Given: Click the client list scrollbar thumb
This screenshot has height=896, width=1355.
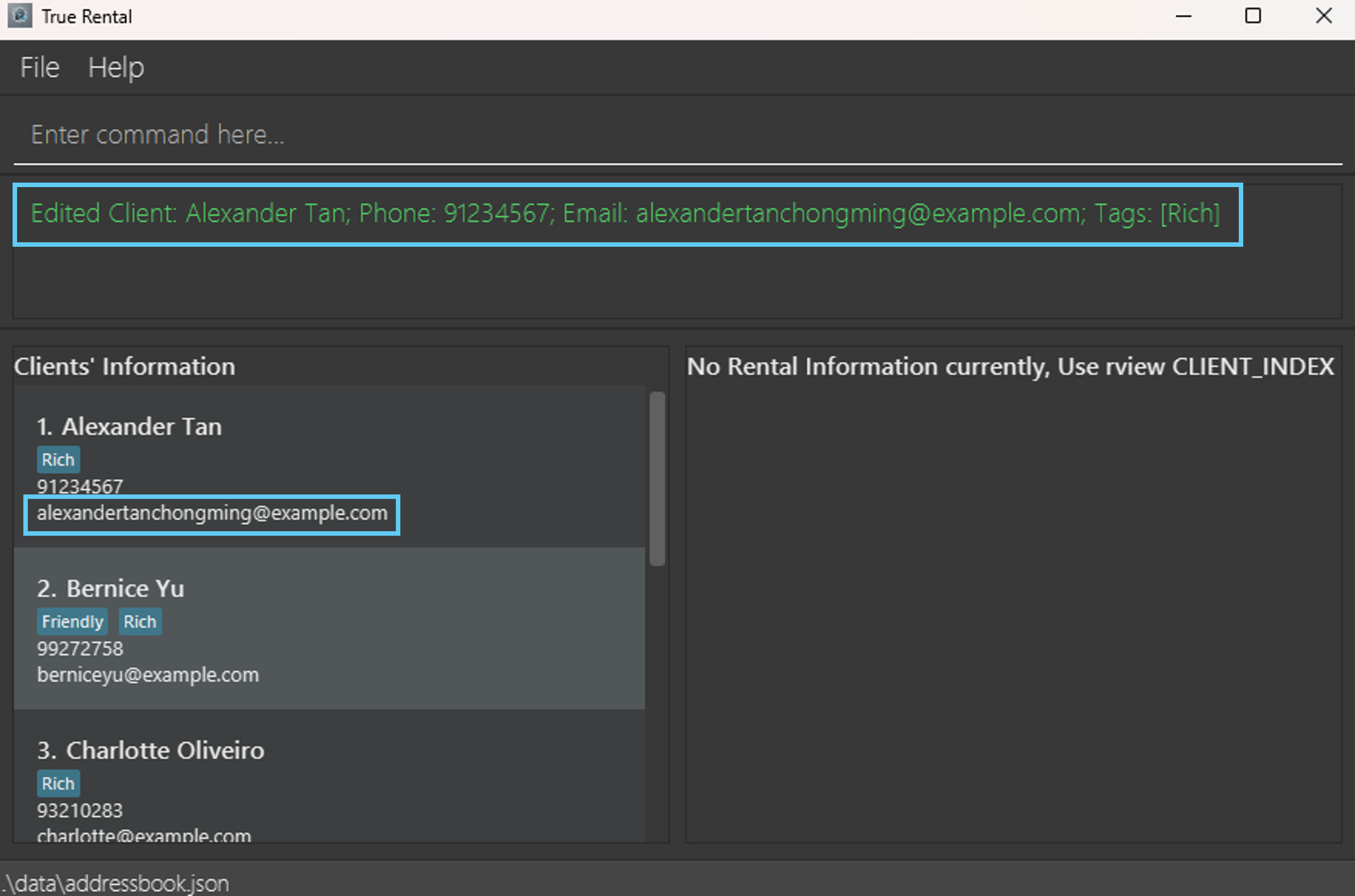Looking at the screenshot, I should coord(657,478).
